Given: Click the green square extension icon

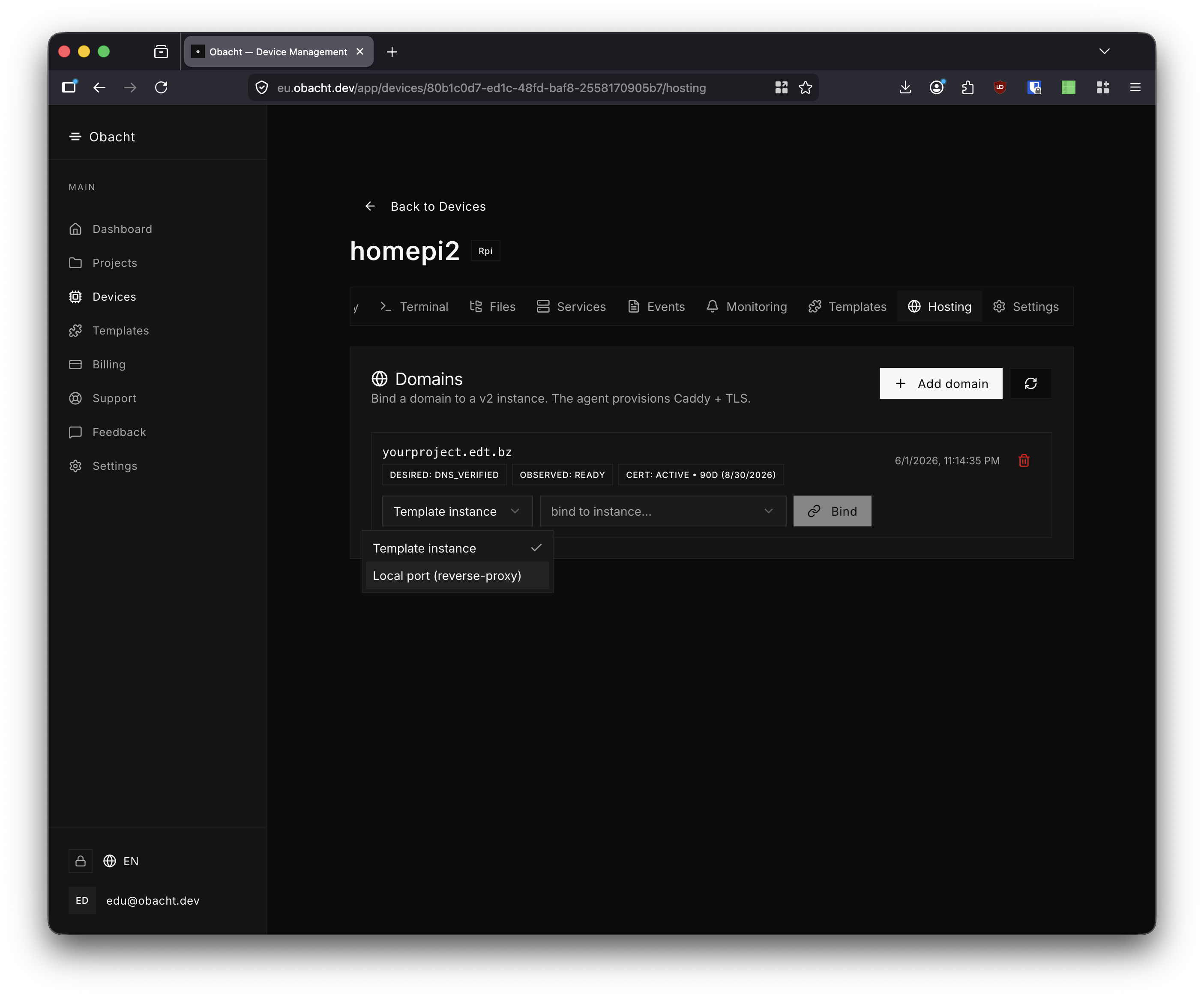Looking at the screenshot, I should tap(1068, 88).
